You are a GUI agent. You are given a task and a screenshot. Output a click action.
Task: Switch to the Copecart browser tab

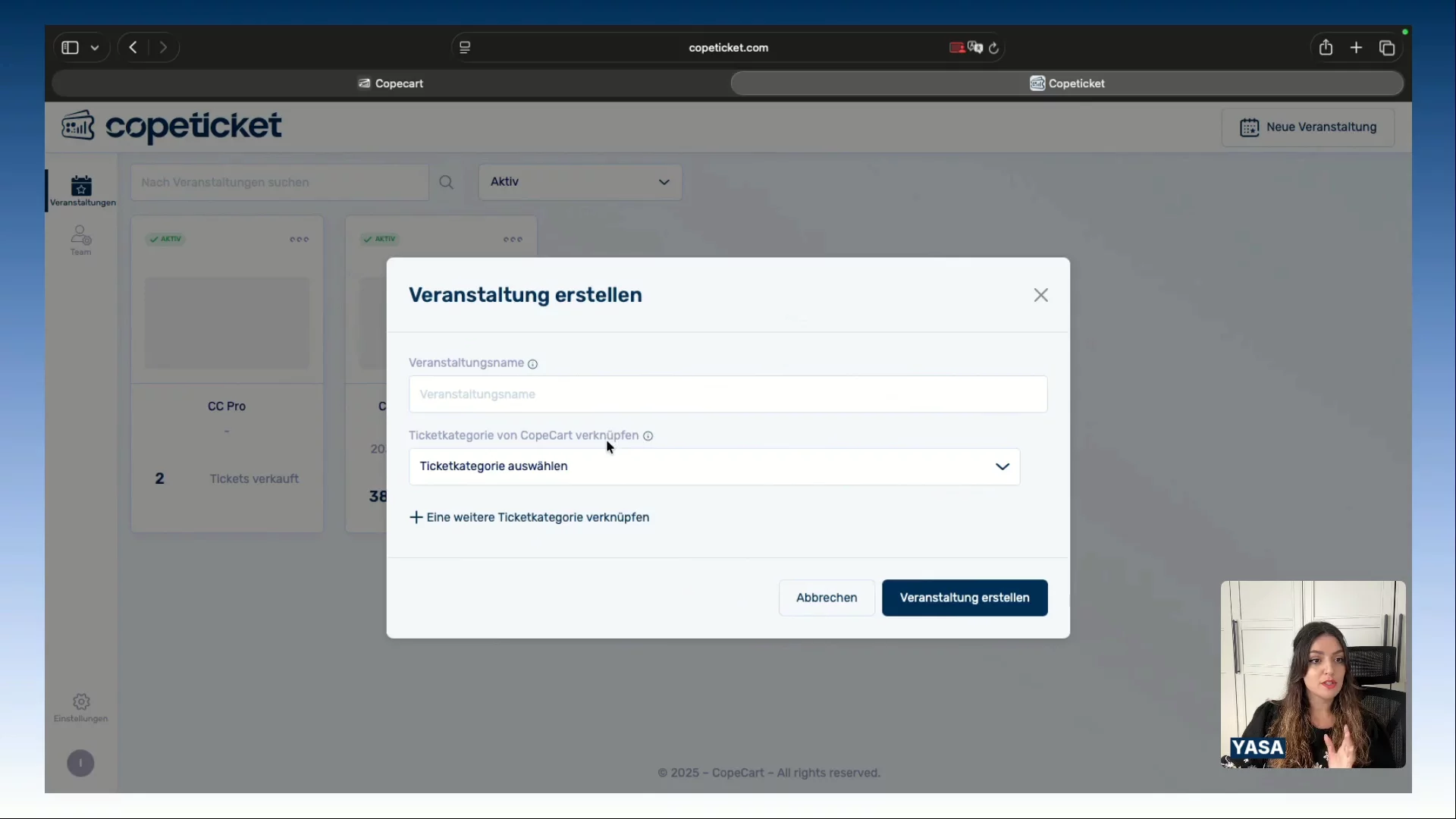click(x=391, y=83)
